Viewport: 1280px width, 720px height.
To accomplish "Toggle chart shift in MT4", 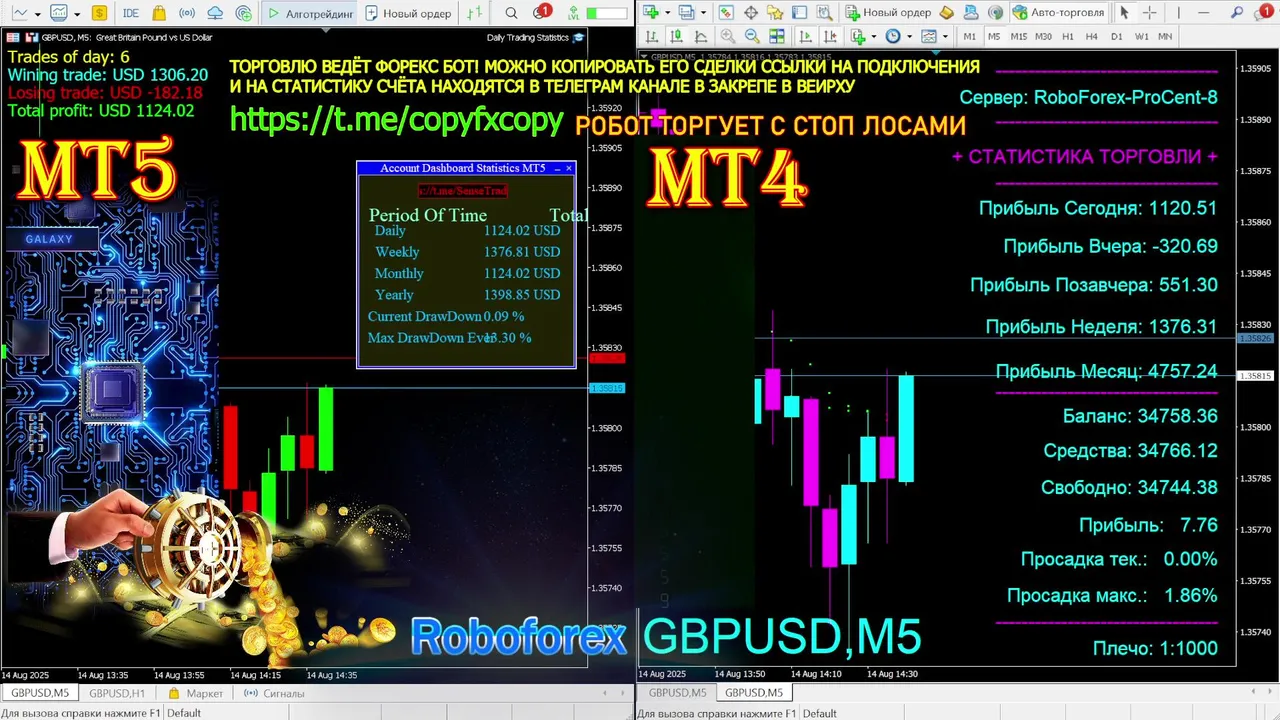I will (x=830, y=36).
